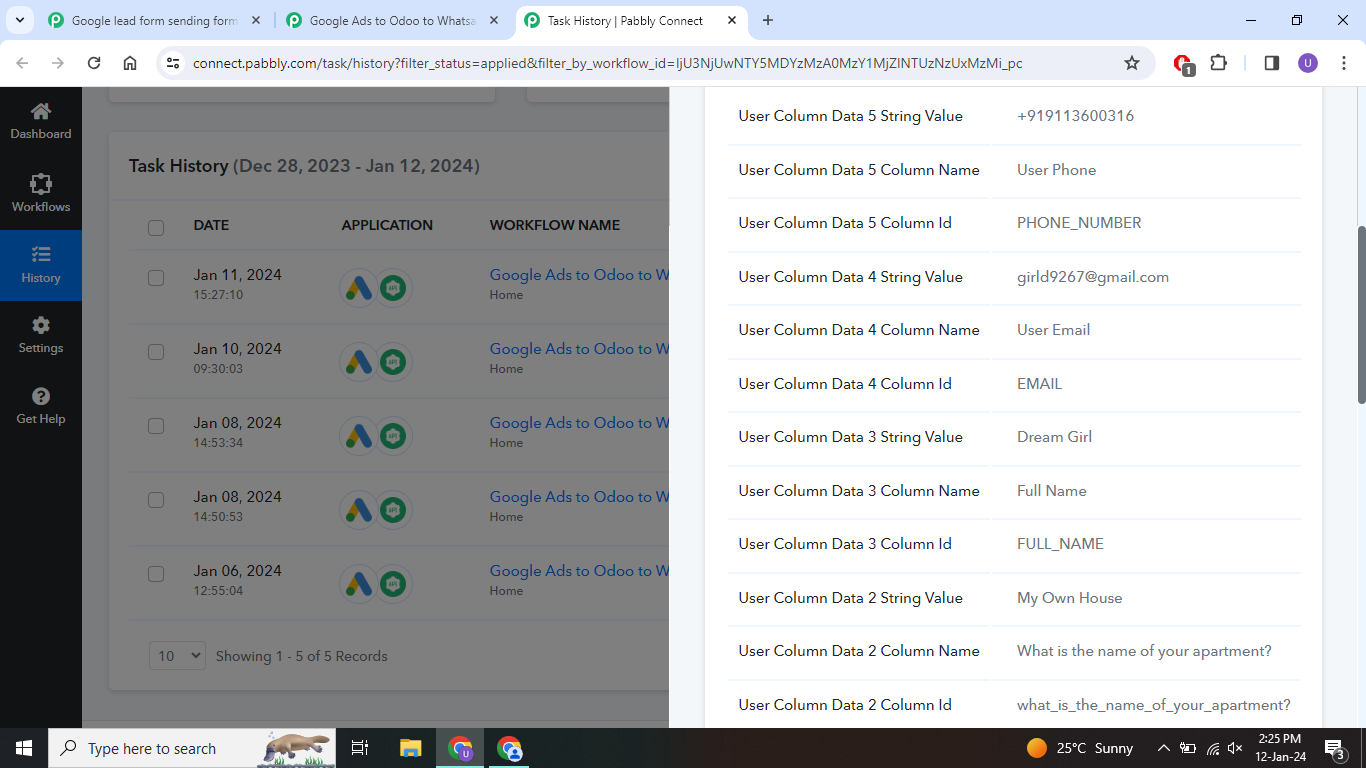The width and height of the screenshot is (1366, 768).
Task: Click the DATE column header
Action: (x=211, y=225)
